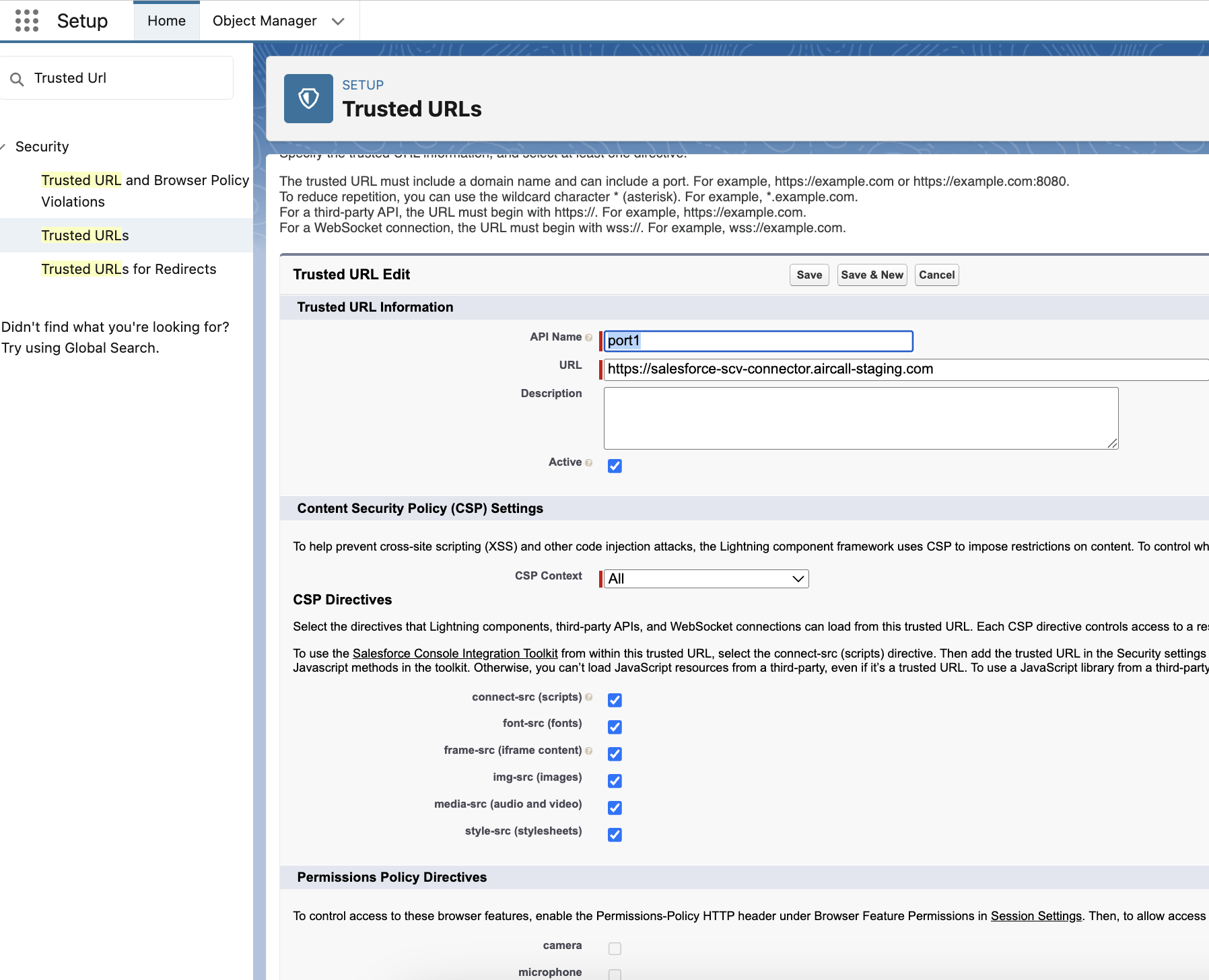Focus the URL input field
This screenshot has width=1209, height=980.
point(906,370)
